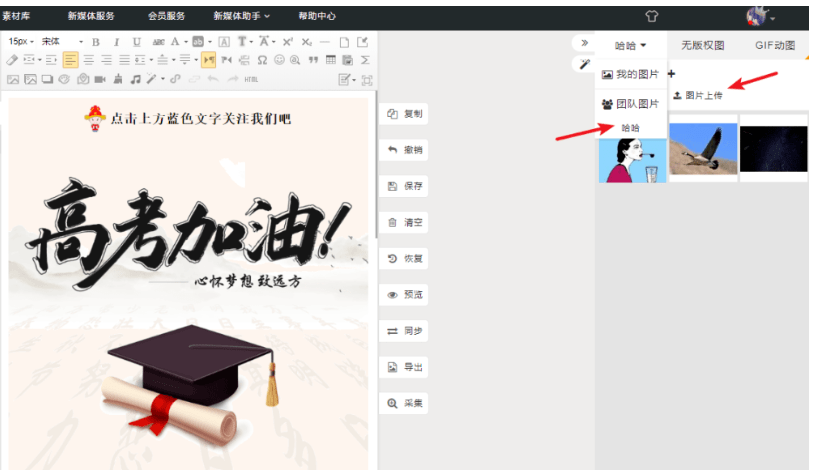The image size is (813, 471).
Task: Insert music with the note icon
Action: (x=135, y=79)
